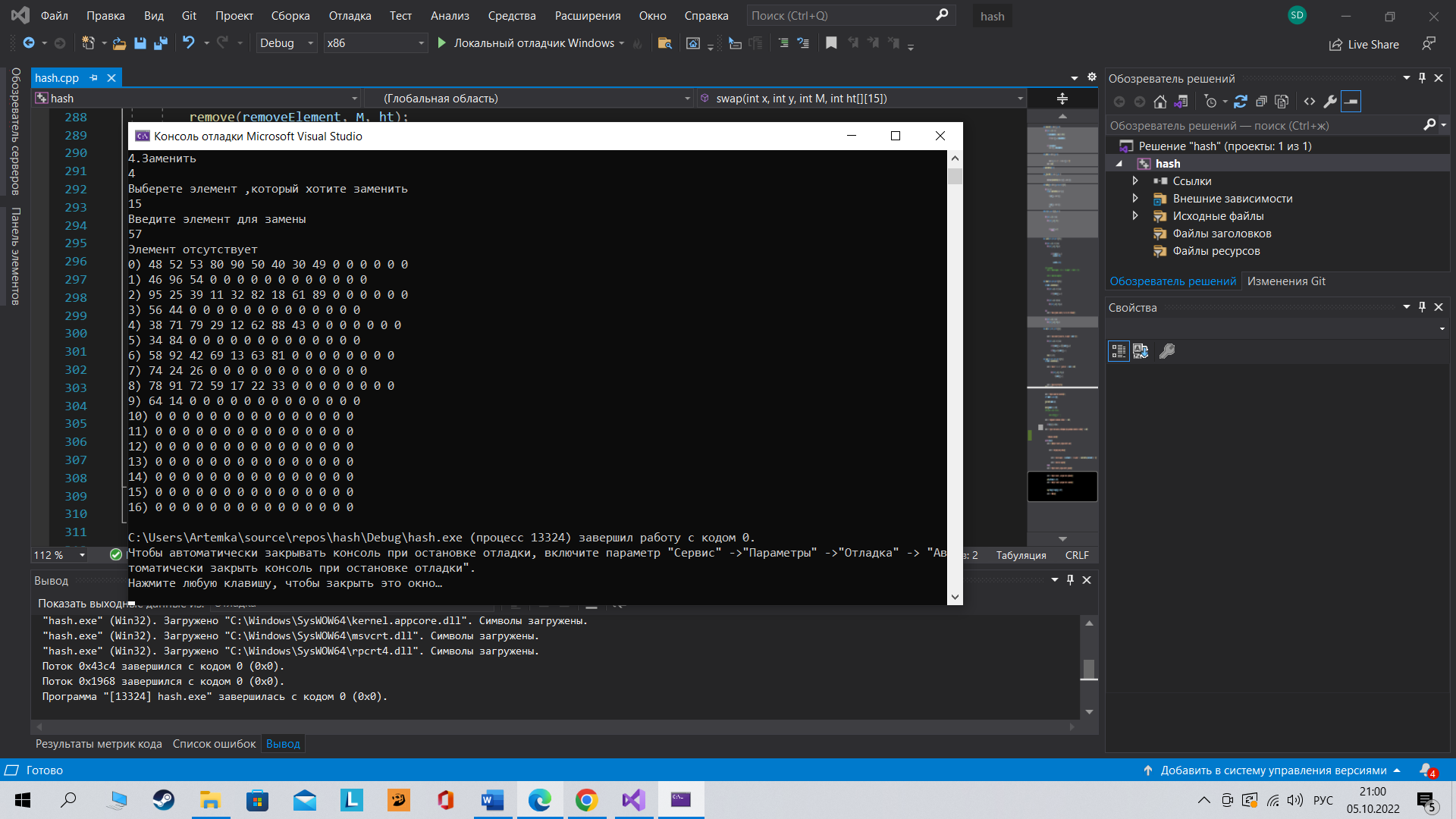Screen dimensions: 1456x819
Task: Click the New Item toolbar icon
Action: click(x=89, y=43)
